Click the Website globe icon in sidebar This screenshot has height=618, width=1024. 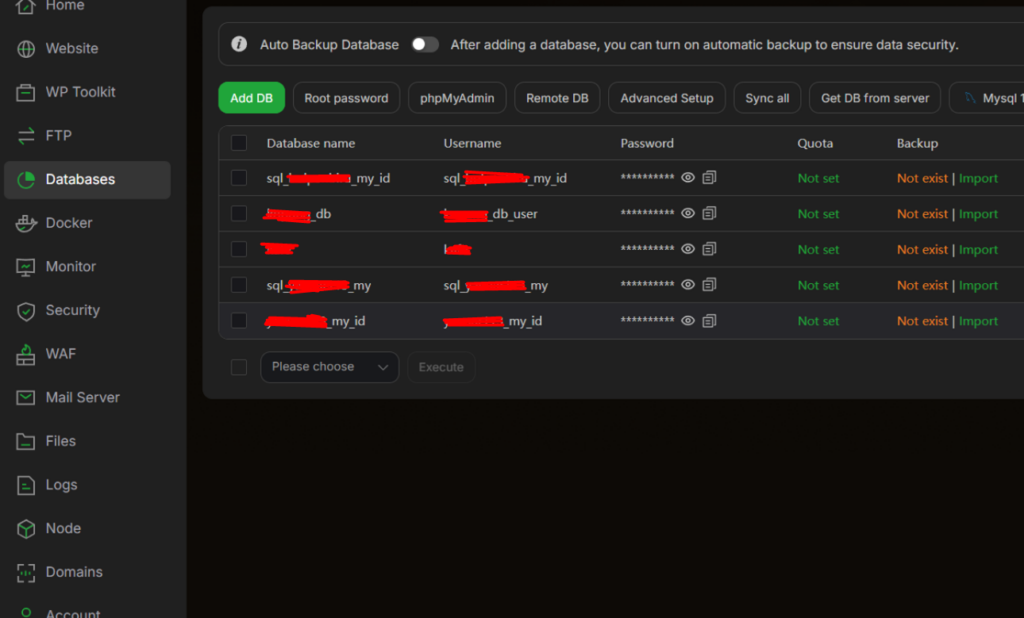tap(25, 49)
